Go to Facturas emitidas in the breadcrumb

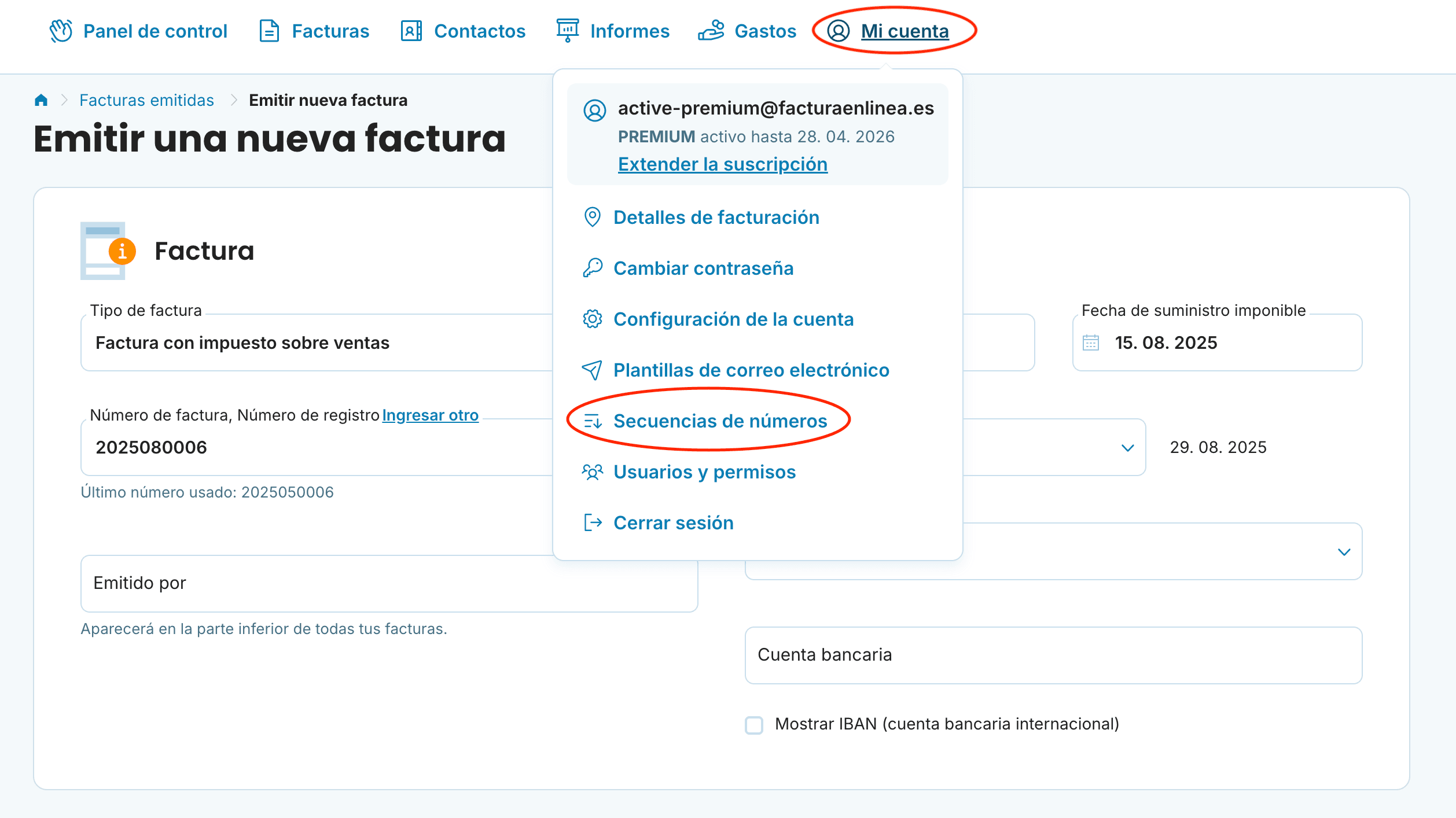[146, 100]
